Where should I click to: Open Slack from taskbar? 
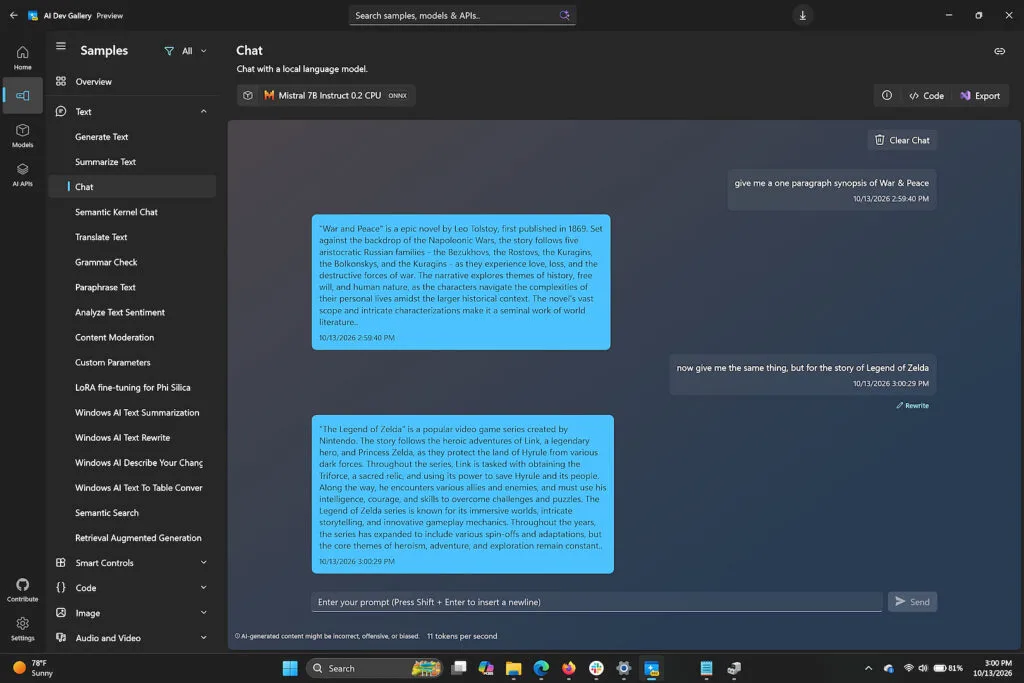point(596,668)
